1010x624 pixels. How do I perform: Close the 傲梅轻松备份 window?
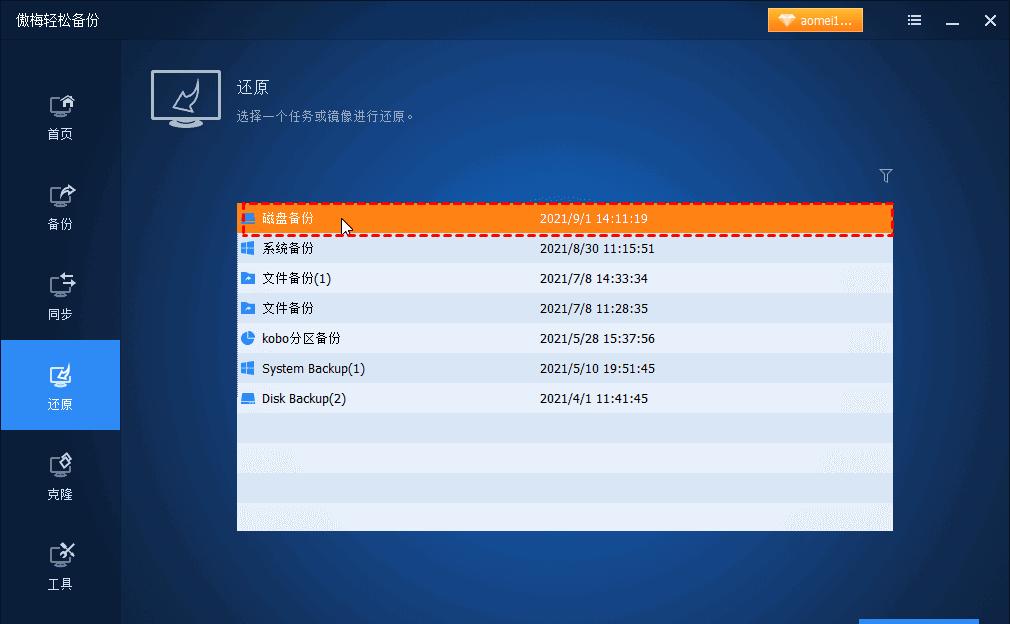991,21
